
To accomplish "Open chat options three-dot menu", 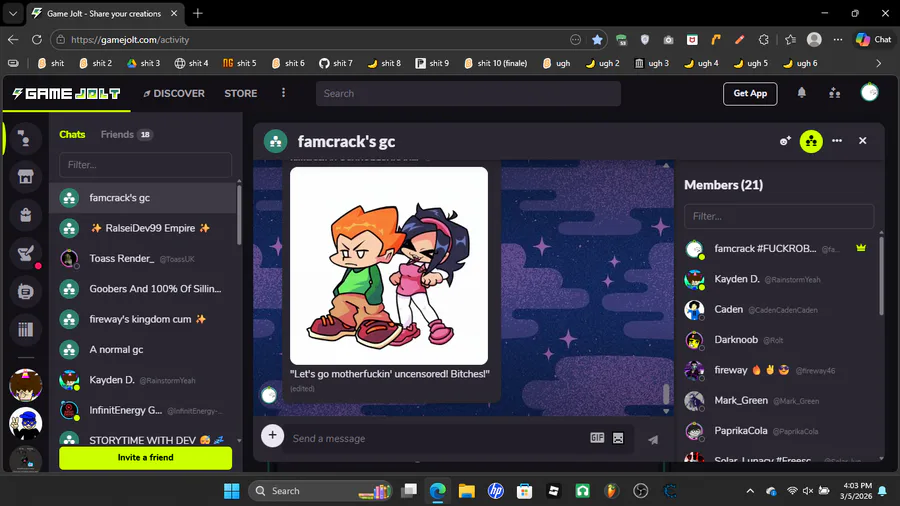I will [x=837, y=141].
